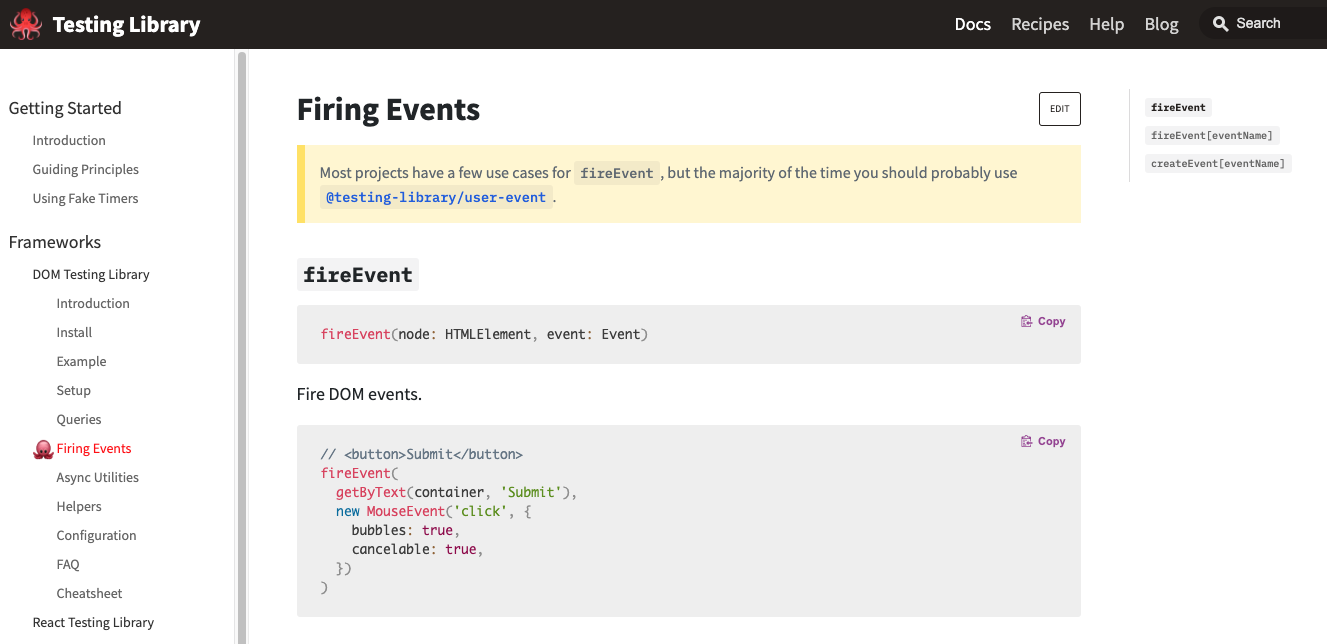This screenshot has height=644, width=1327.
Task: Open the Blog navigation item
Action: (x=1161, y=24)
